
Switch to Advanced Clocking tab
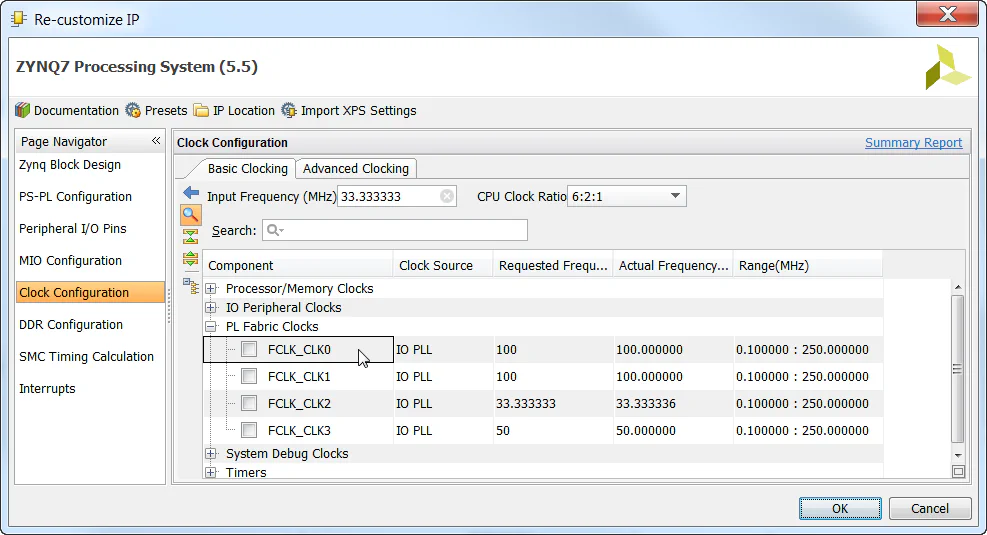(x=356, y=169)
